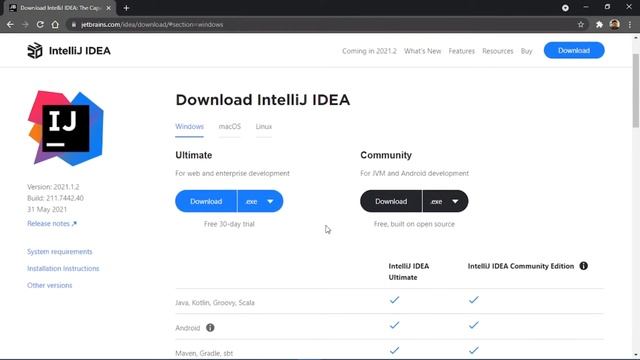
Task: Go back with the browser back arrow
Action: click(x=10, y=24)
